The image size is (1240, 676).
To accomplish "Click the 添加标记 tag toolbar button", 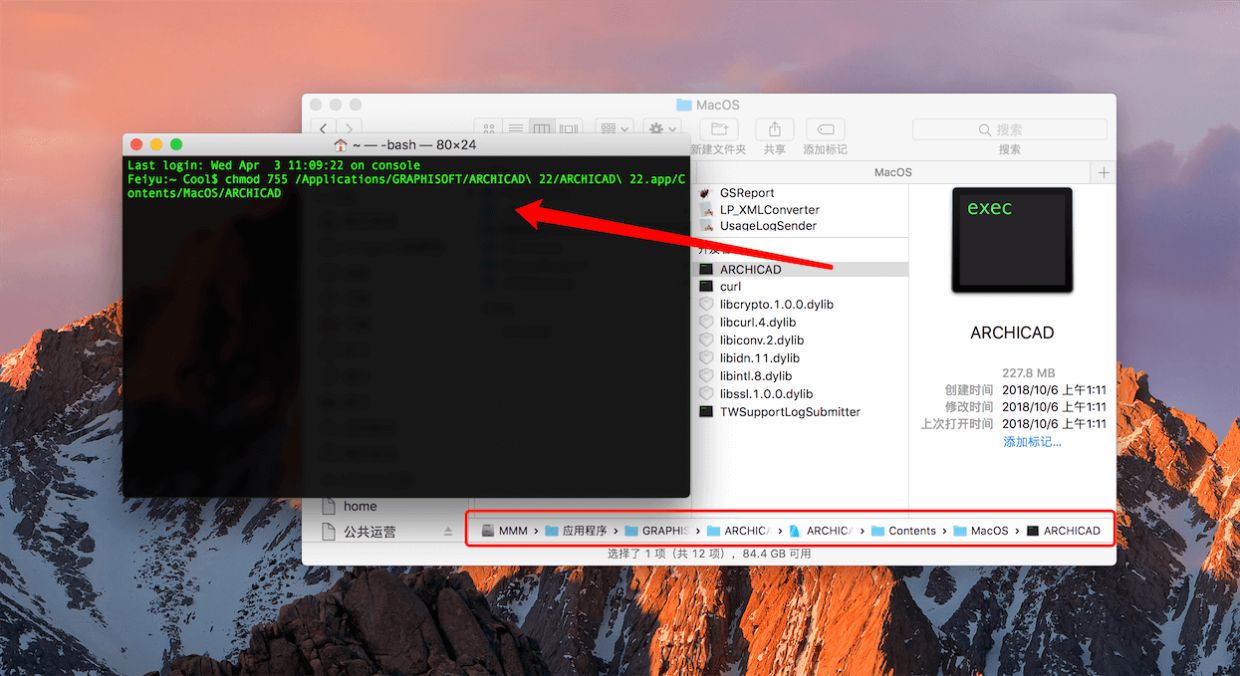I will (825, 130).
